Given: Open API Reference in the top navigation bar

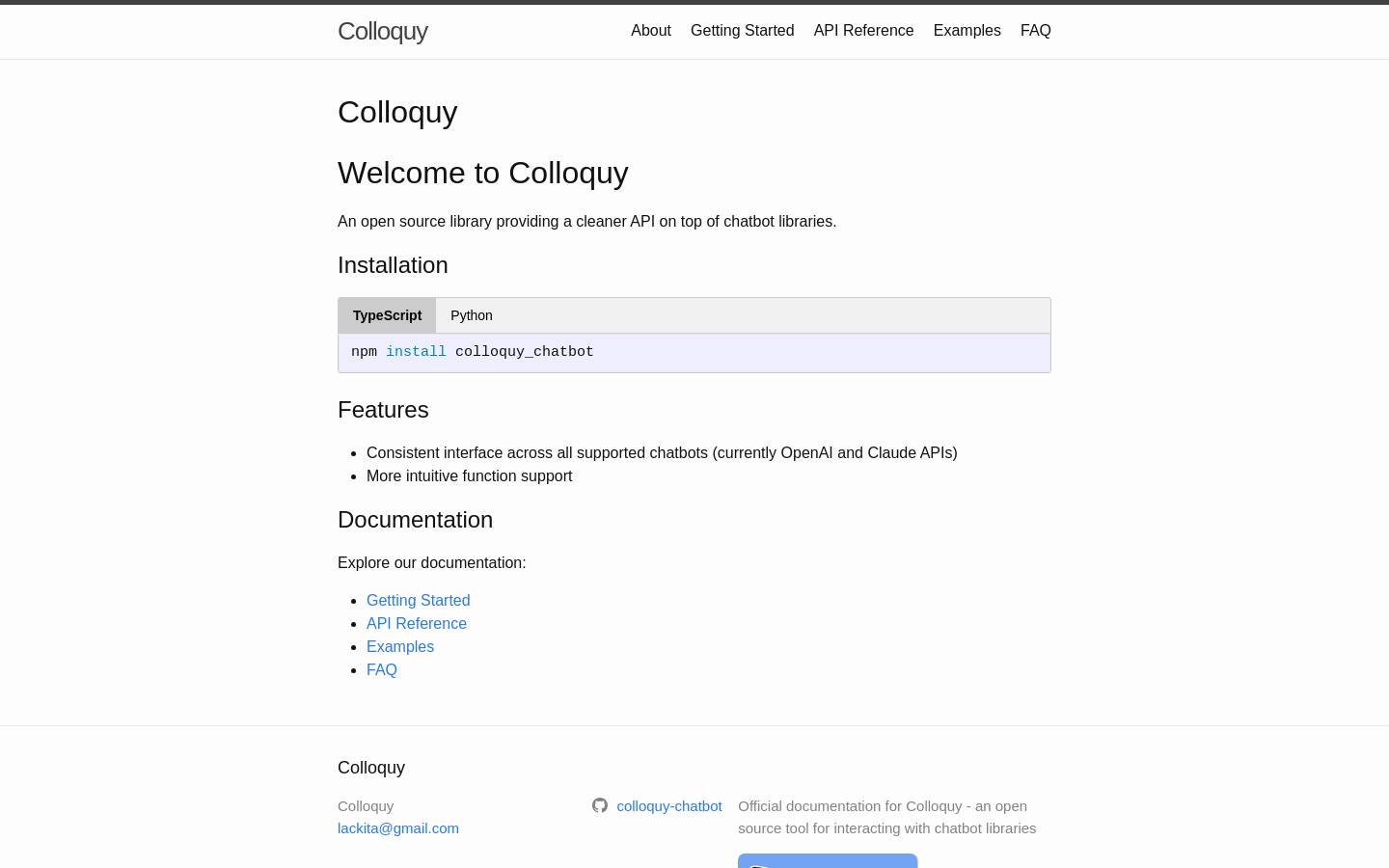Looking at the screenshot, I should (863, 31).
